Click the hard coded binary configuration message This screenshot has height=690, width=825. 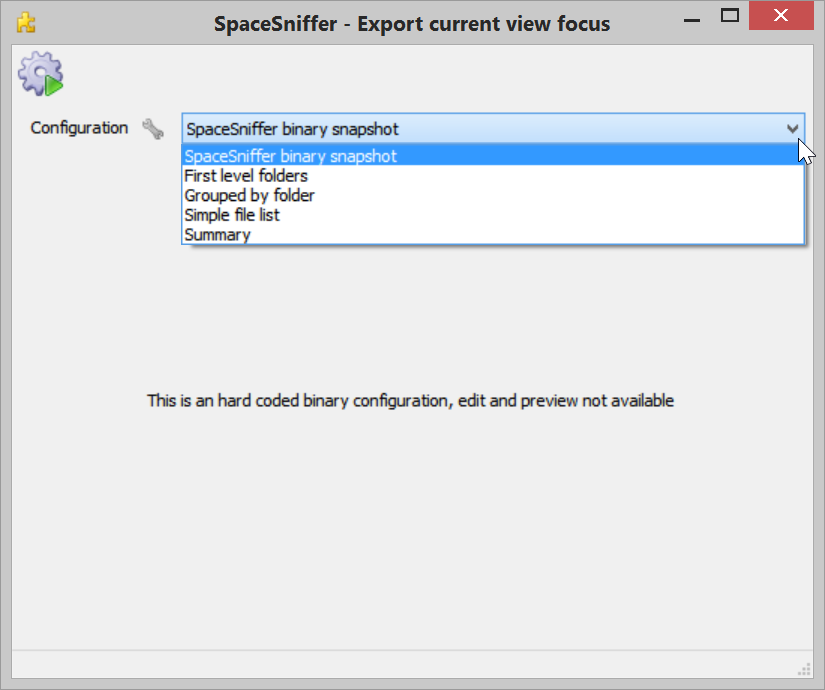[x=410, y=401]
